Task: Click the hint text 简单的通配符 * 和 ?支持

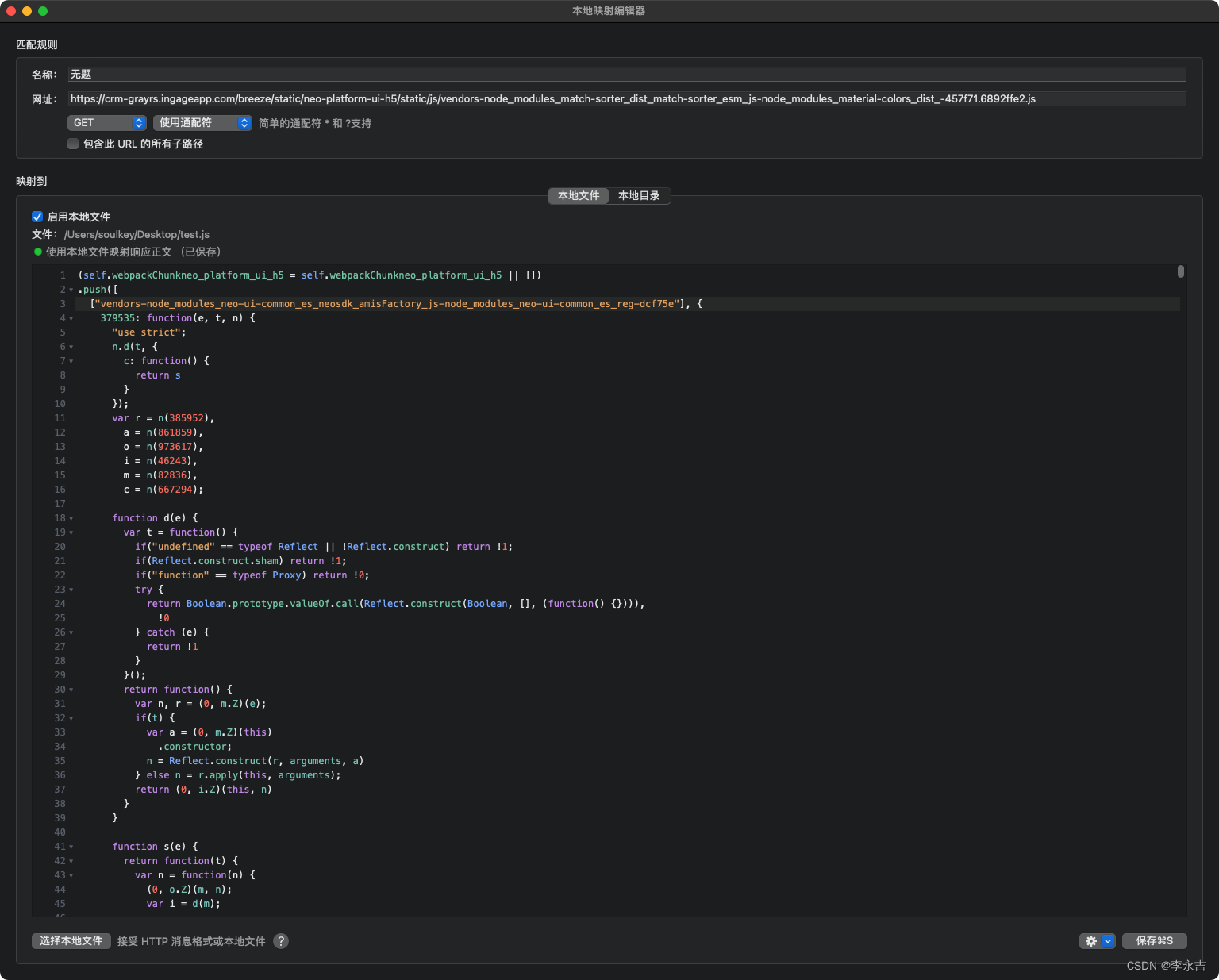Action: pyautogui.click(x=315, y=123)
